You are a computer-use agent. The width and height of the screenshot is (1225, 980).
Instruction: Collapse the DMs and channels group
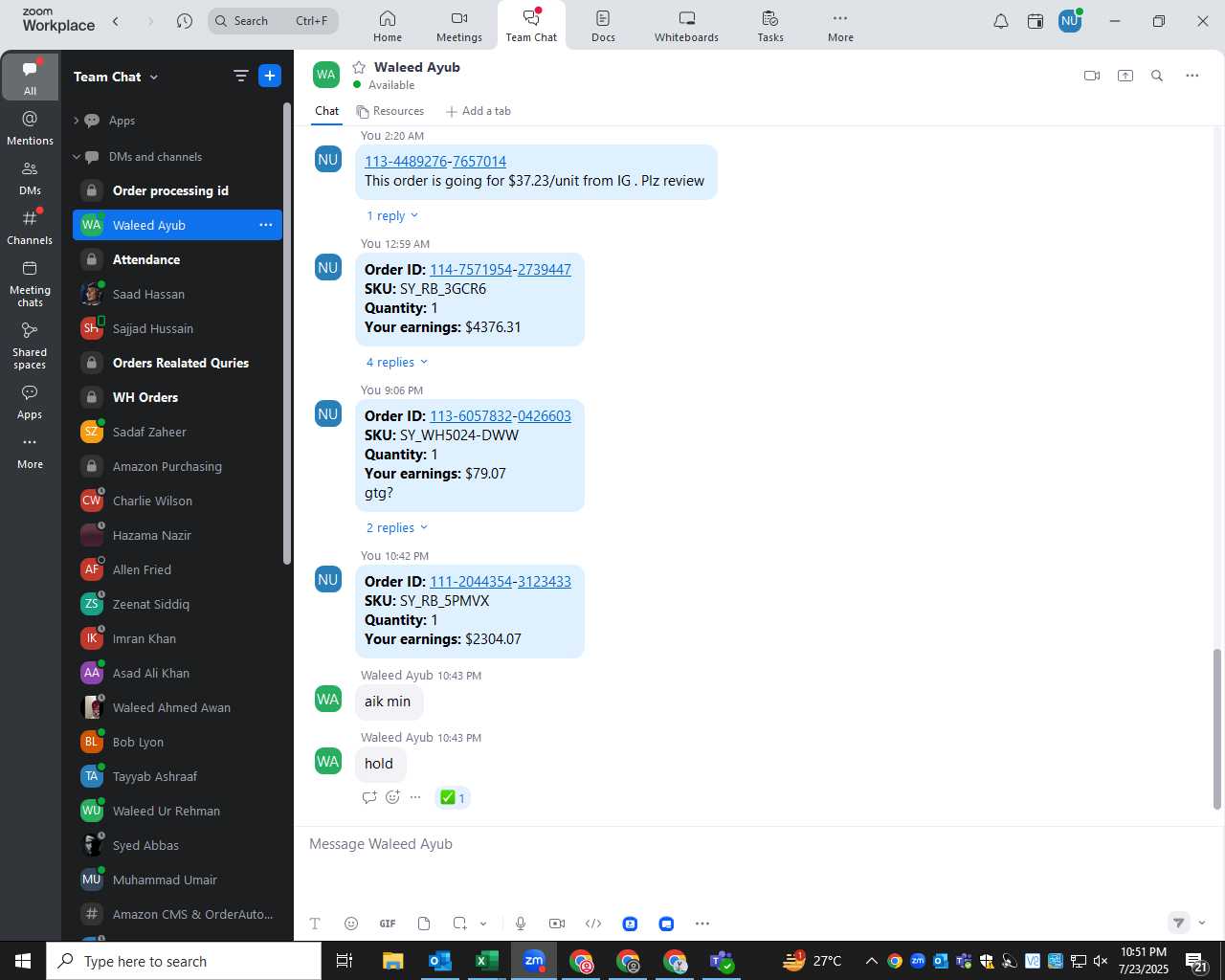77,157
